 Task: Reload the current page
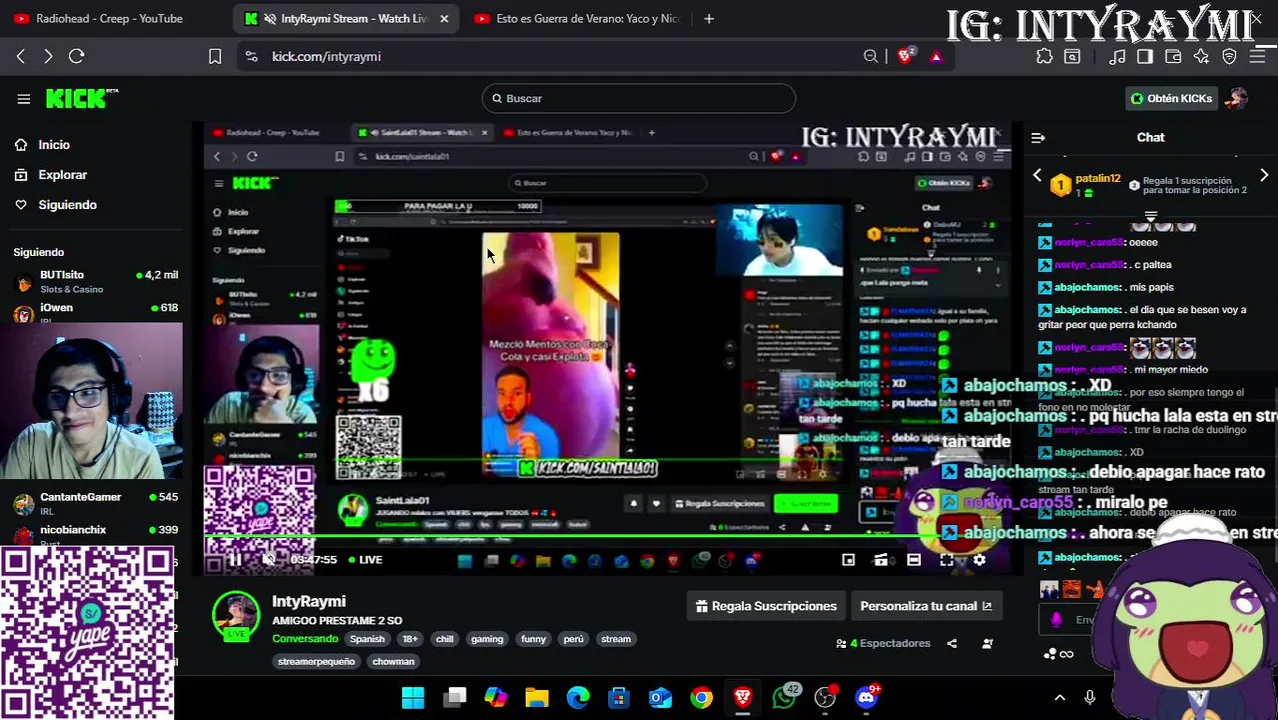point(76,56)
